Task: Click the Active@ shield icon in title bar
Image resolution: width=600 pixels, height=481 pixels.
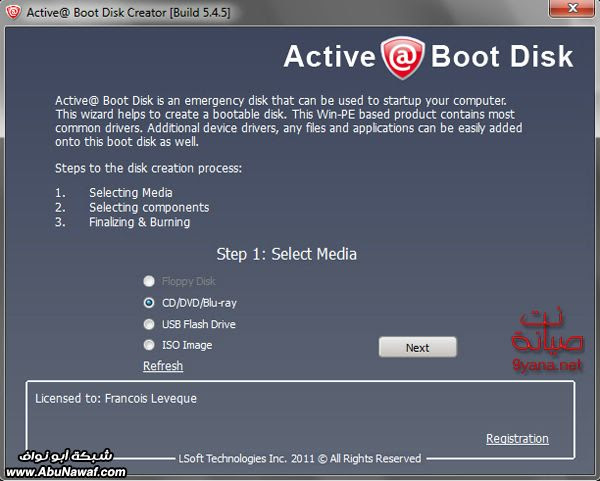Action: [13, 12]
